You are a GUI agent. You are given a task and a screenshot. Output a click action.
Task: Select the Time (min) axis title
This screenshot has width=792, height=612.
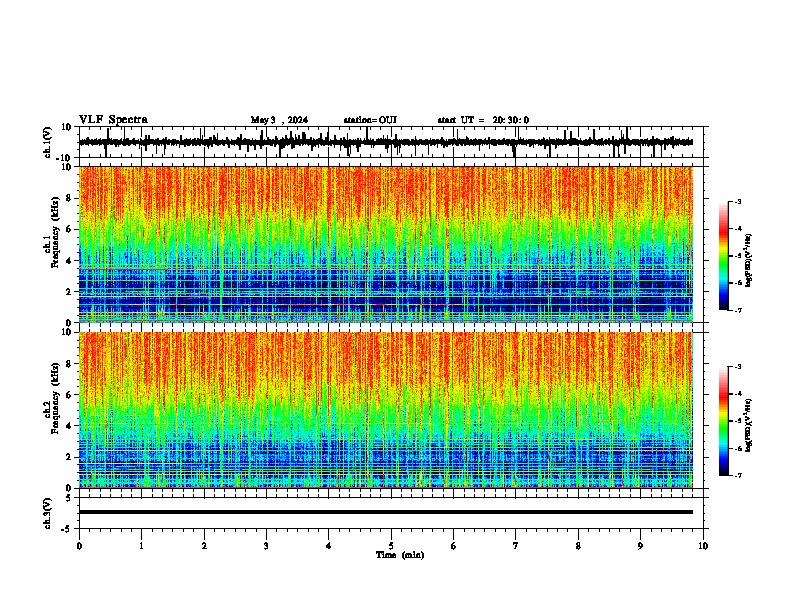(x=400, y=555)
